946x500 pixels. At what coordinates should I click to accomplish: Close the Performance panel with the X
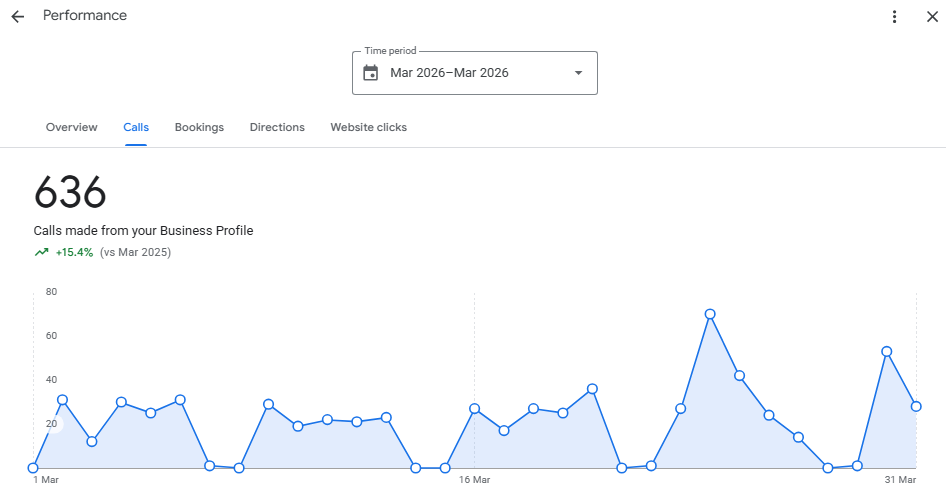[x=932, y=16]
